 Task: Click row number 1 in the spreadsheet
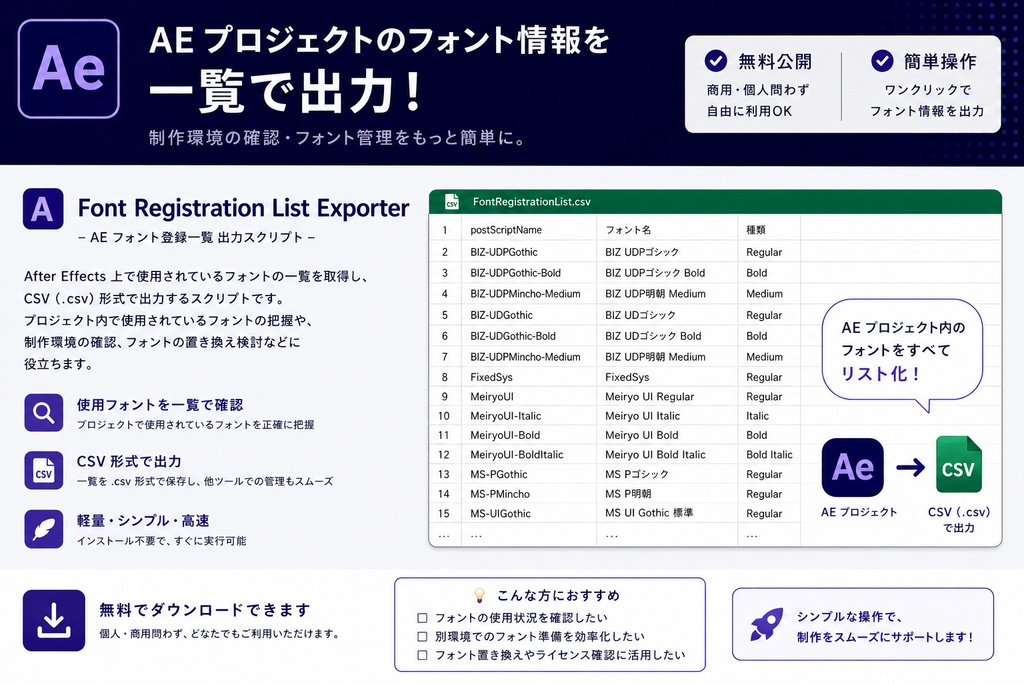445,230
